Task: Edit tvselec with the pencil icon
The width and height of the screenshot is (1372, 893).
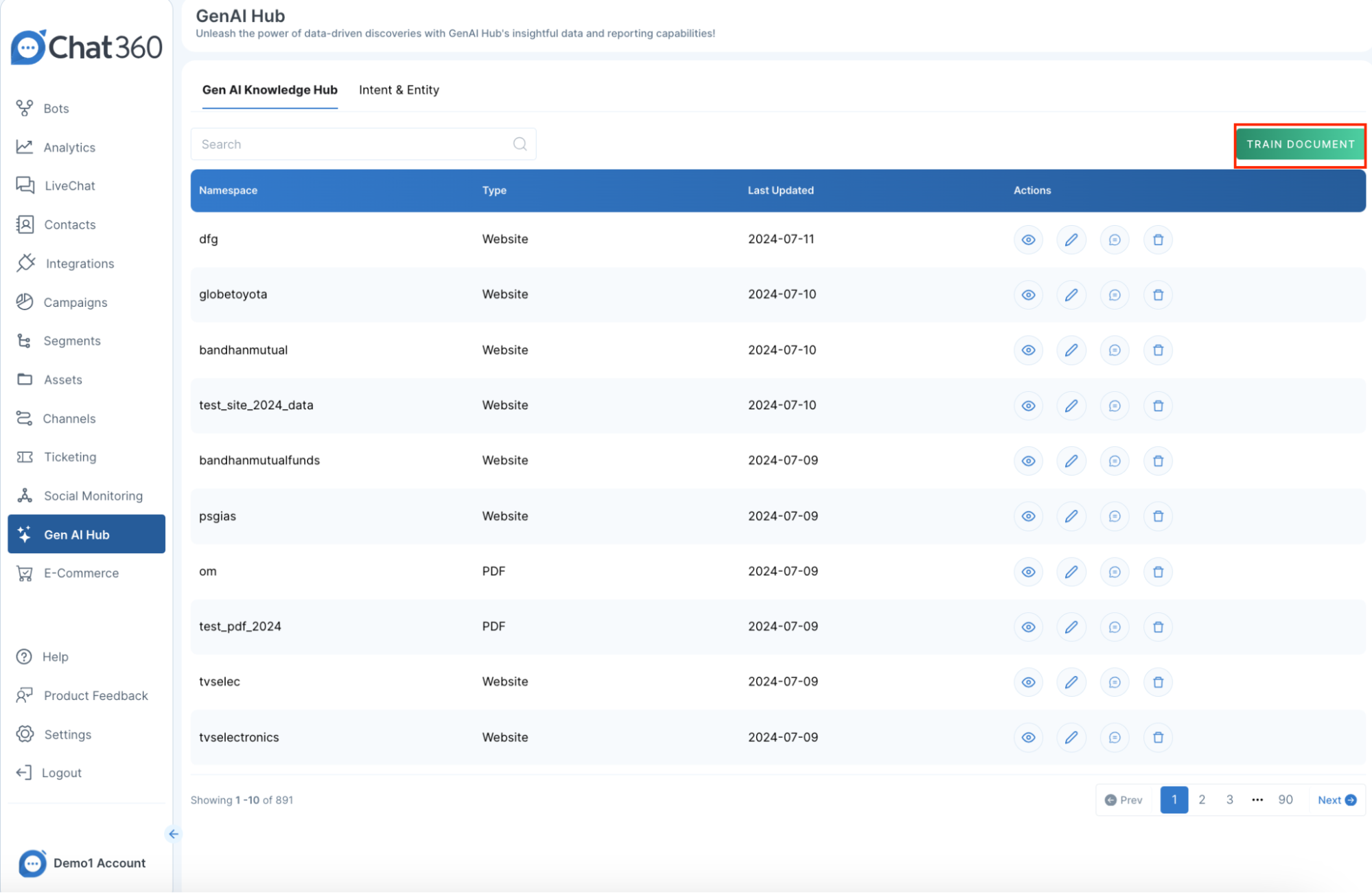Action: click(1071, 682)
